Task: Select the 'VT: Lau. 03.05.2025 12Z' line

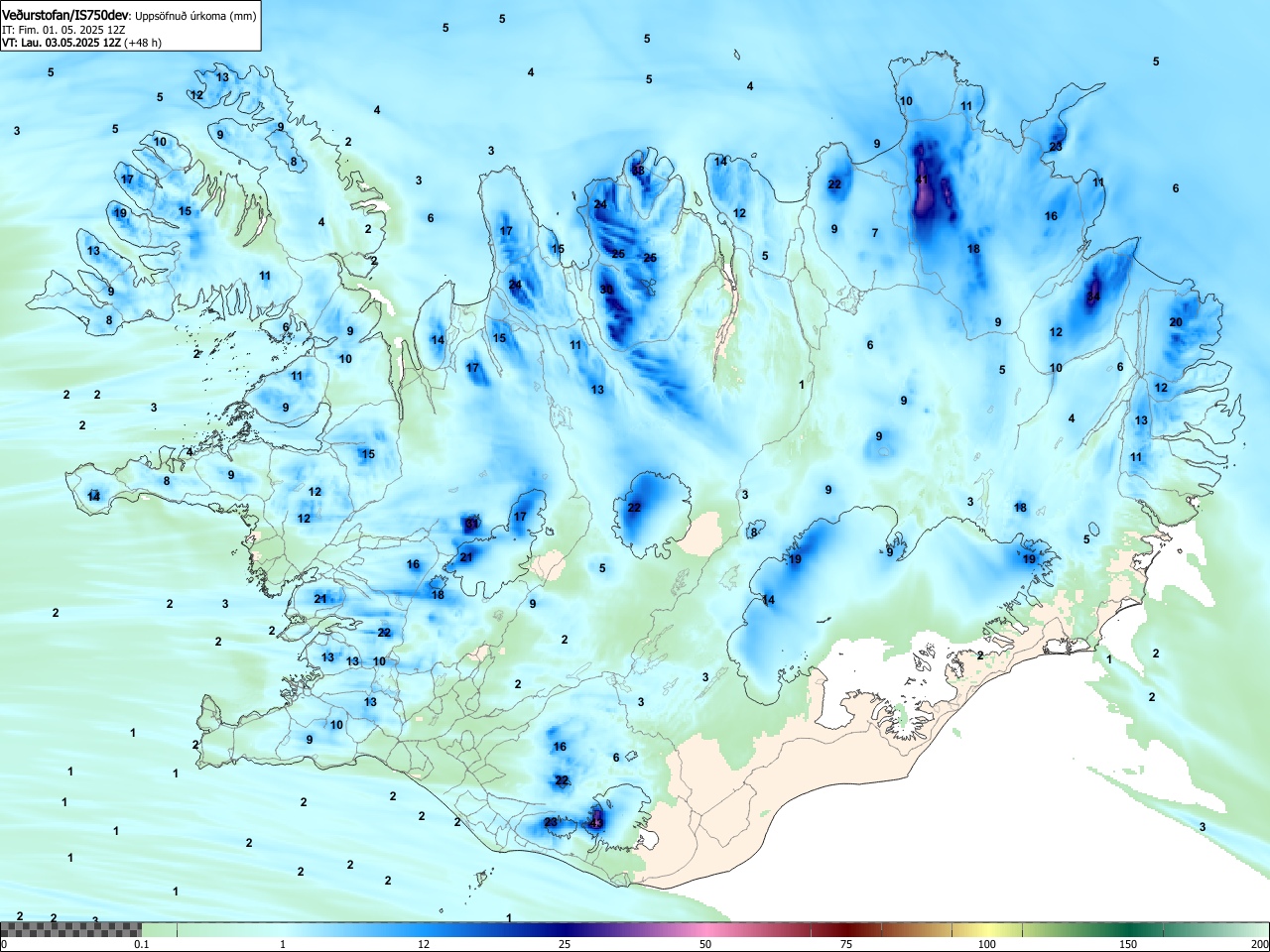Action: click(x=62, y=43)
